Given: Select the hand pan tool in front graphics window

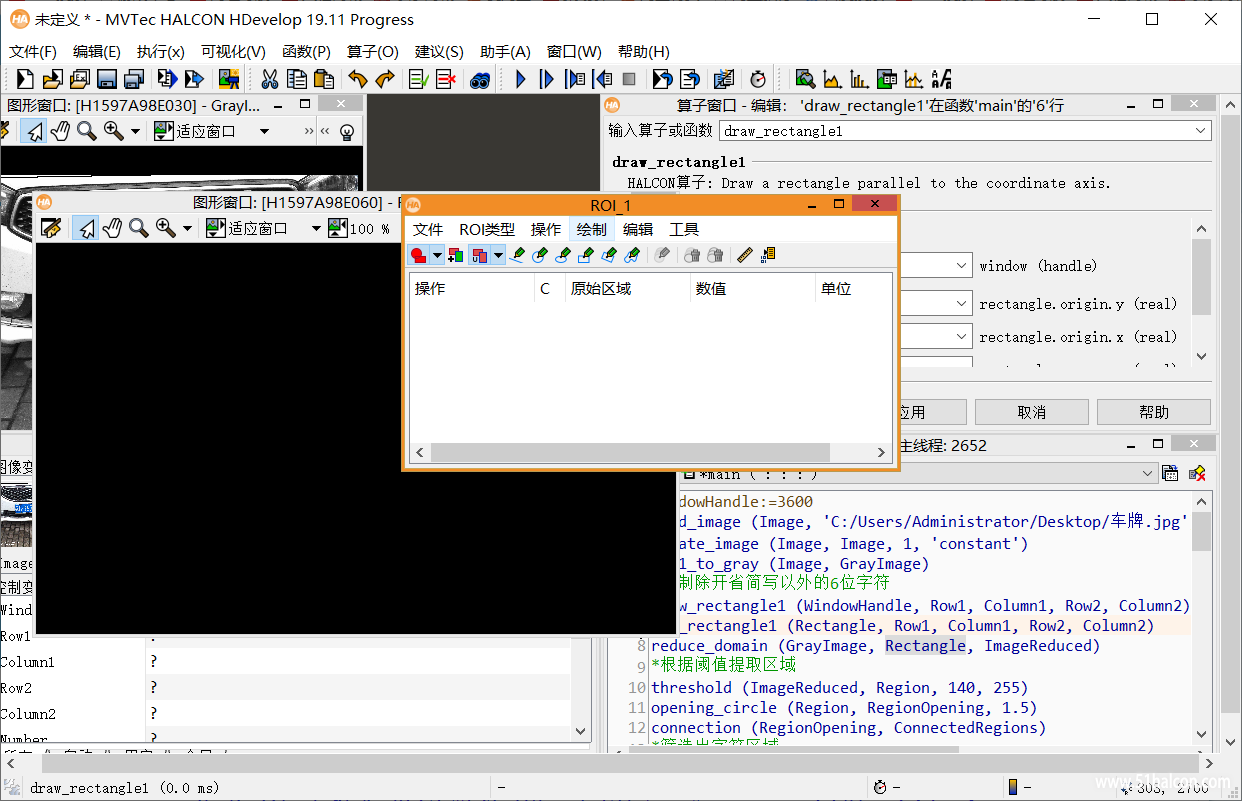Looking at the screenshot, I should click(x=112, y=228).
